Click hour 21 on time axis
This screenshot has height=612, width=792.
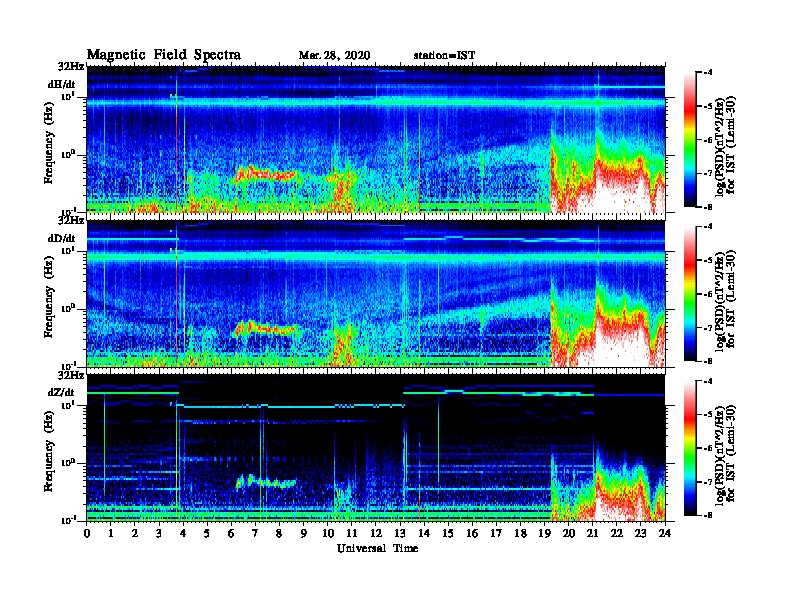pos(592,533)
